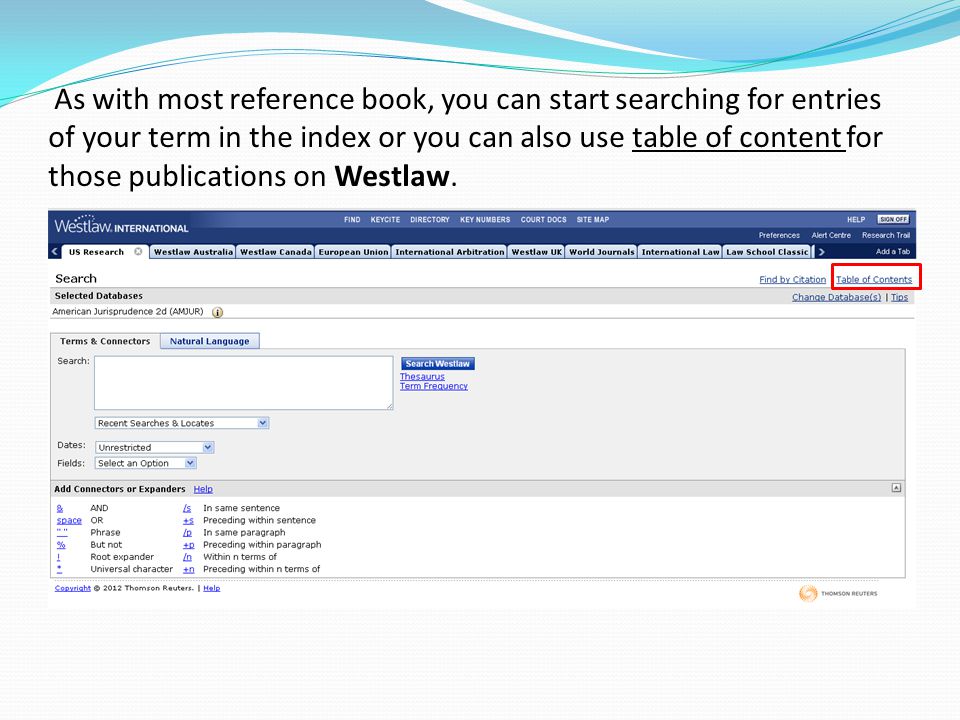
Task: Insert the quotation marks Phrase connector
Action: pos(62,532)
